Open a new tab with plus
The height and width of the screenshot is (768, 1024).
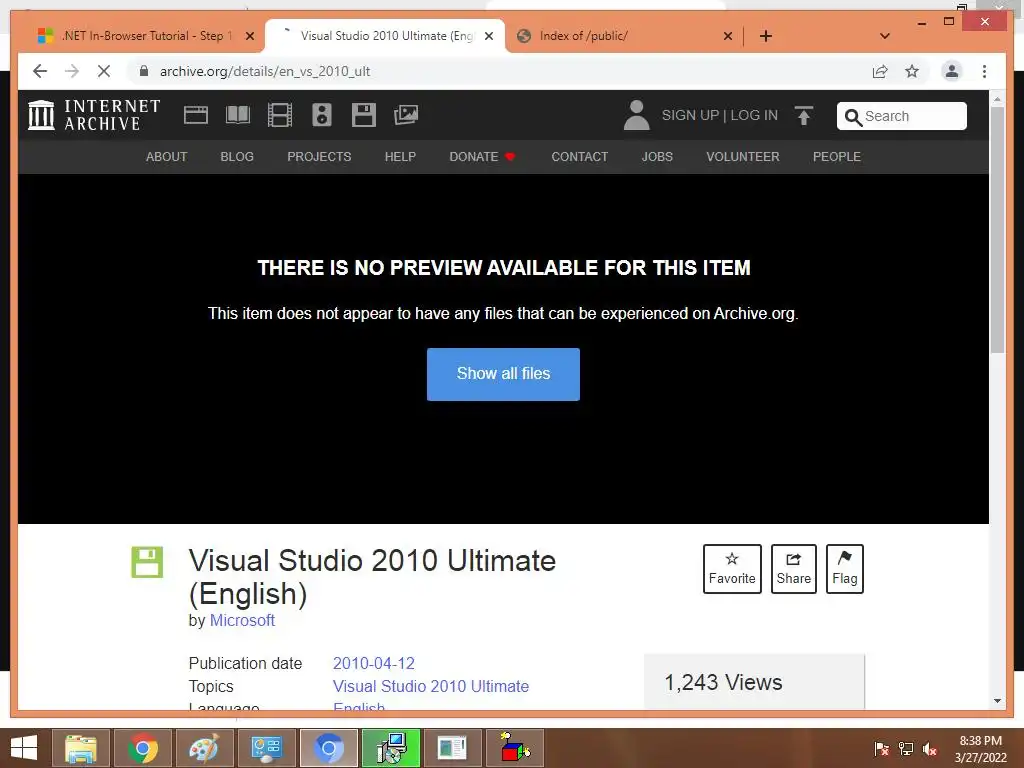tap(766, 36)
